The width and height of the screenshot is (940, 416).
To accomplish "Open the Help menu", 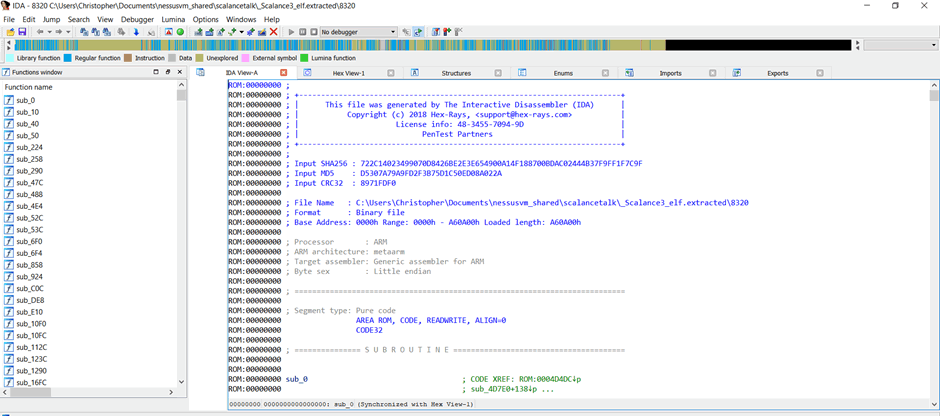I will point(272,19).
